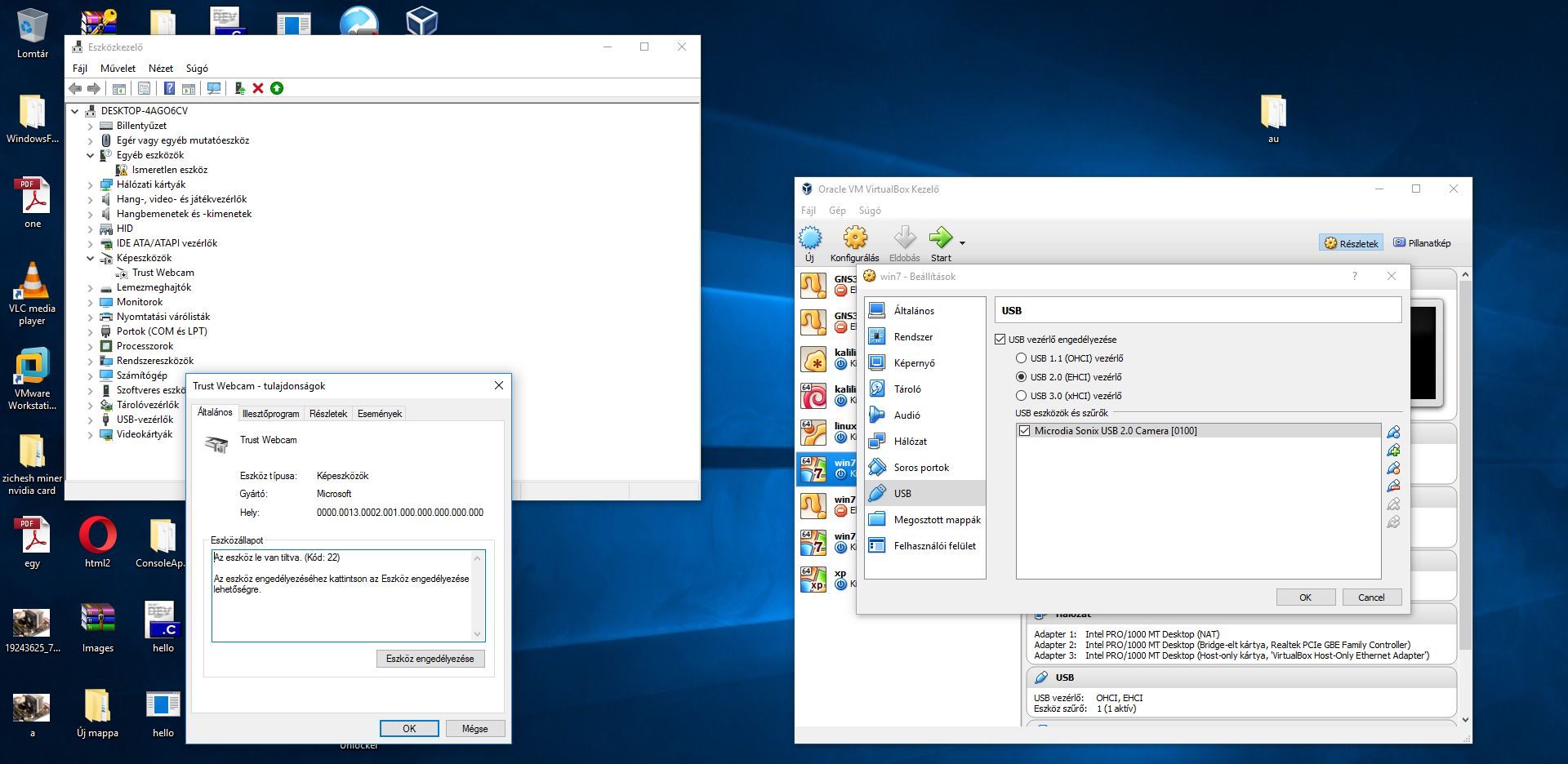Open the dropdown arrow next to Start
Viewport: 1568px width, 764px height.
(962, 243)
